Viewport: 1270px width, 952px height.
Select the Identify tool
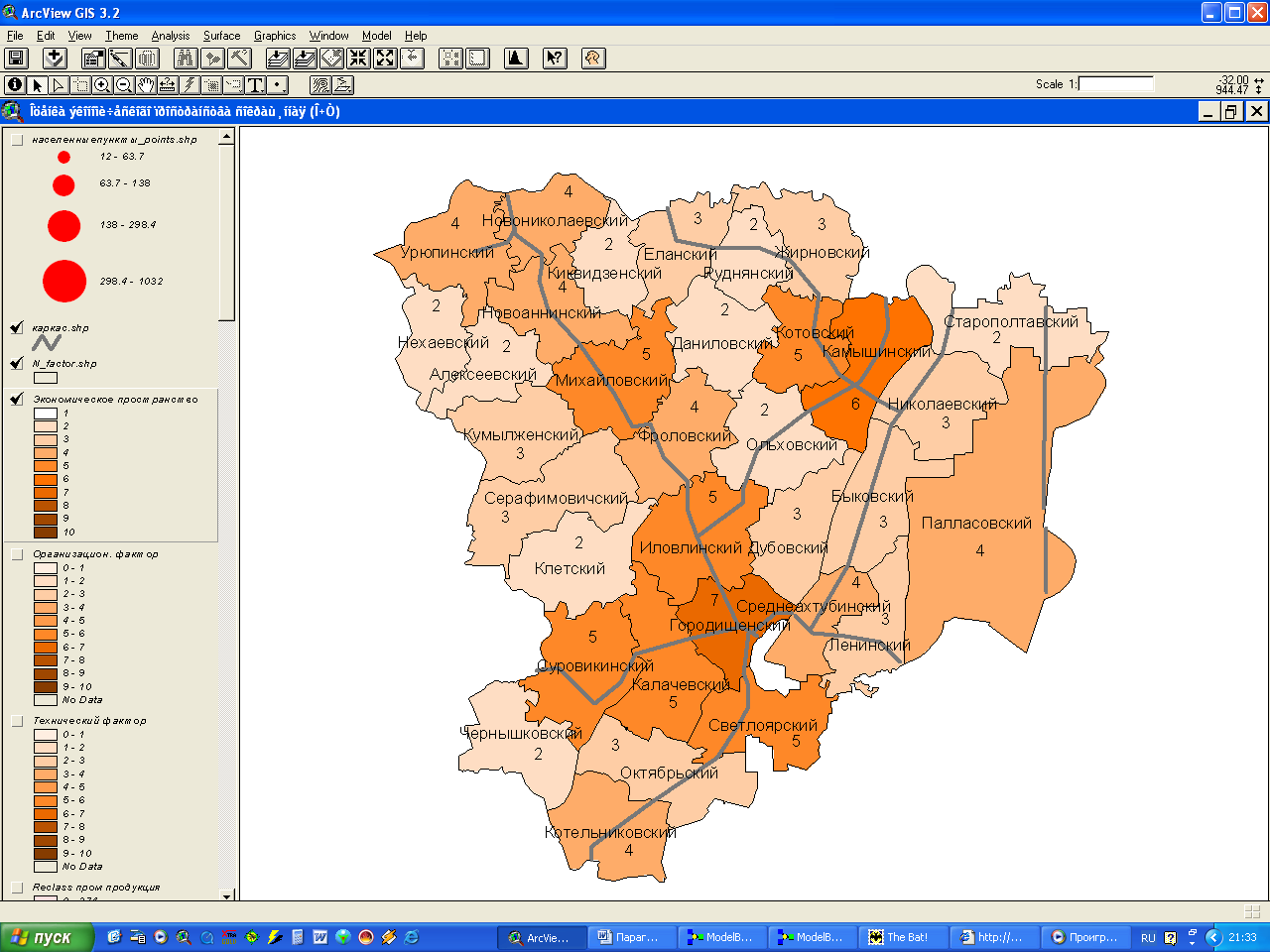point(15,85)
